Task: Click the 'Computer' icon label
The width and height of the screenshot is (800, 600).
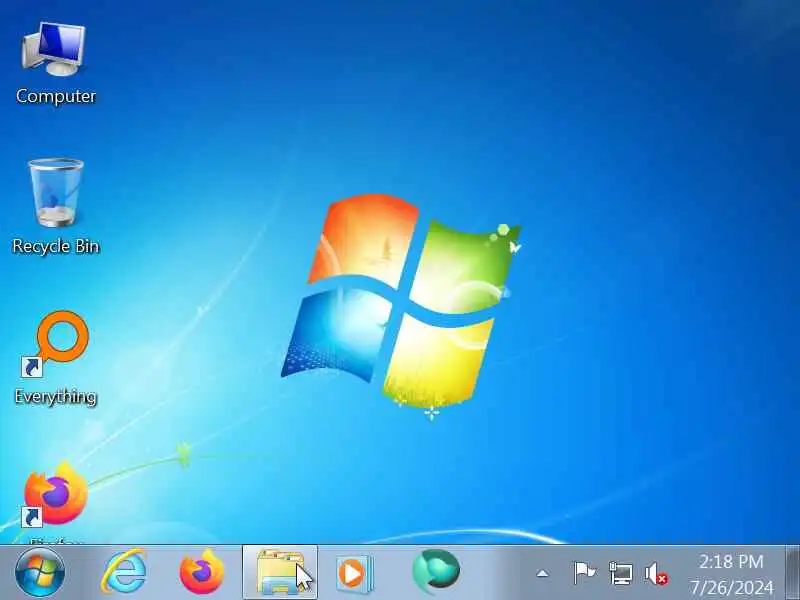Action: [56, 96]
